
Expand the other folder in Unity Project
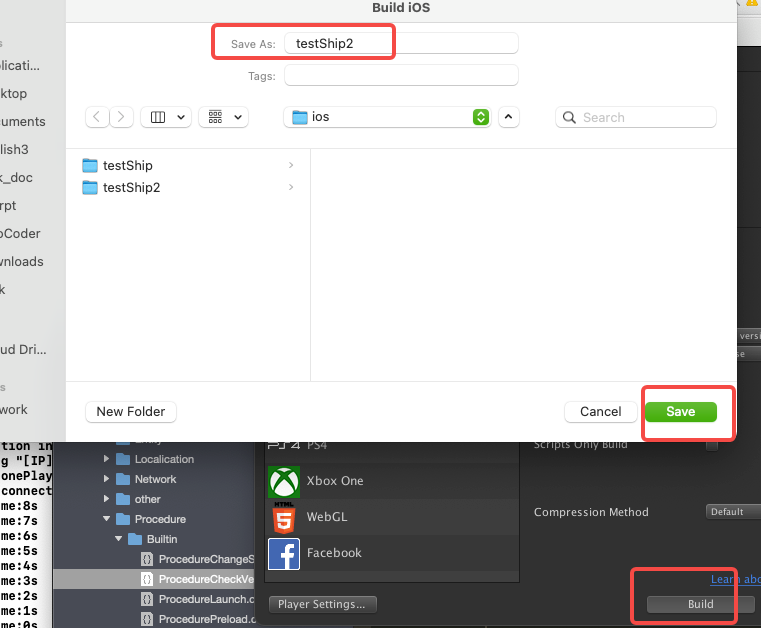106,498
